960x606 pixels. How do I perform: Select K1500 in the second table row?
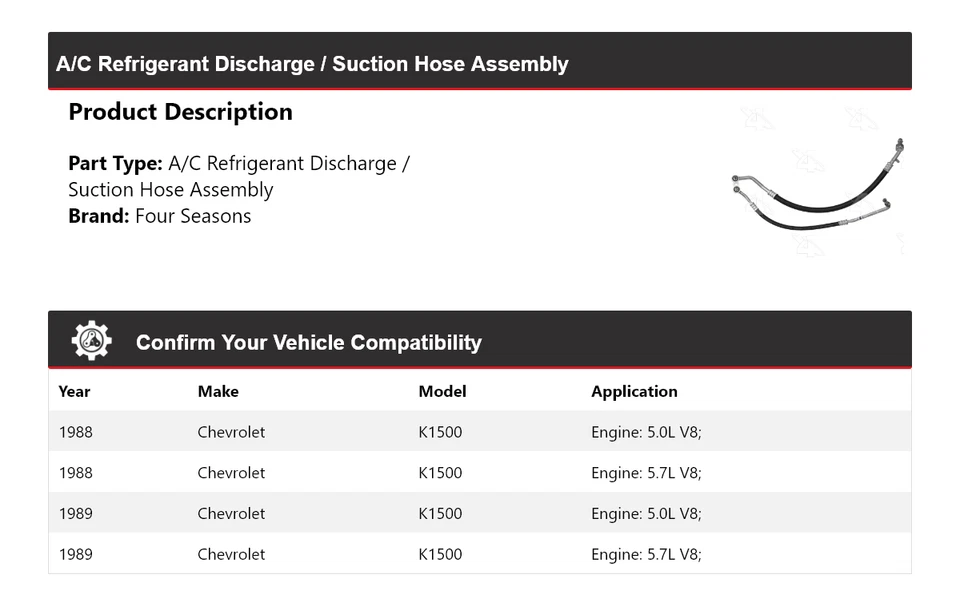click(440, 473)
